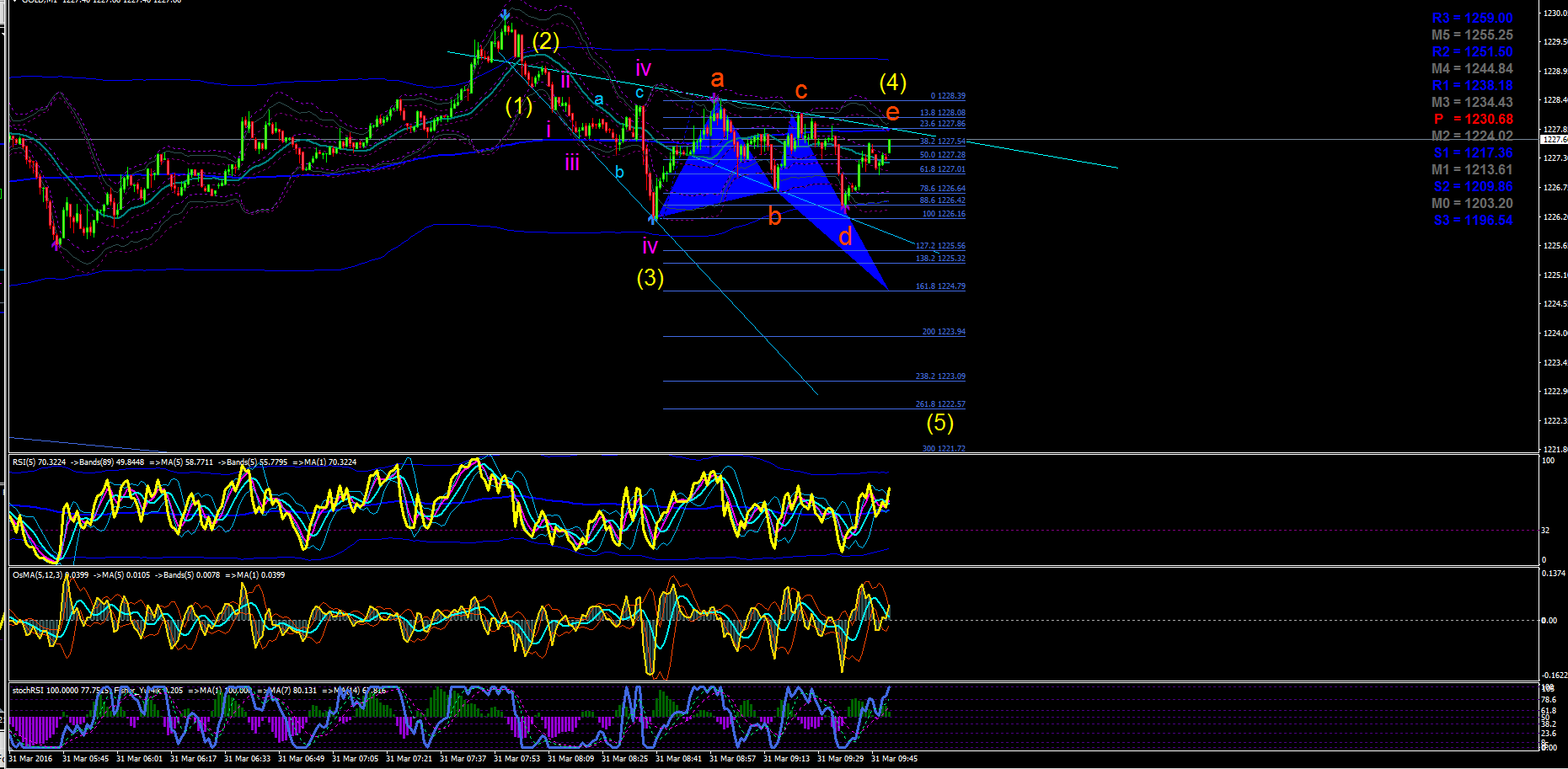This screenshot has width=1568, height=769.
Task: Select the S3 = 1196.54 support label
Action: click(1473, 221)
